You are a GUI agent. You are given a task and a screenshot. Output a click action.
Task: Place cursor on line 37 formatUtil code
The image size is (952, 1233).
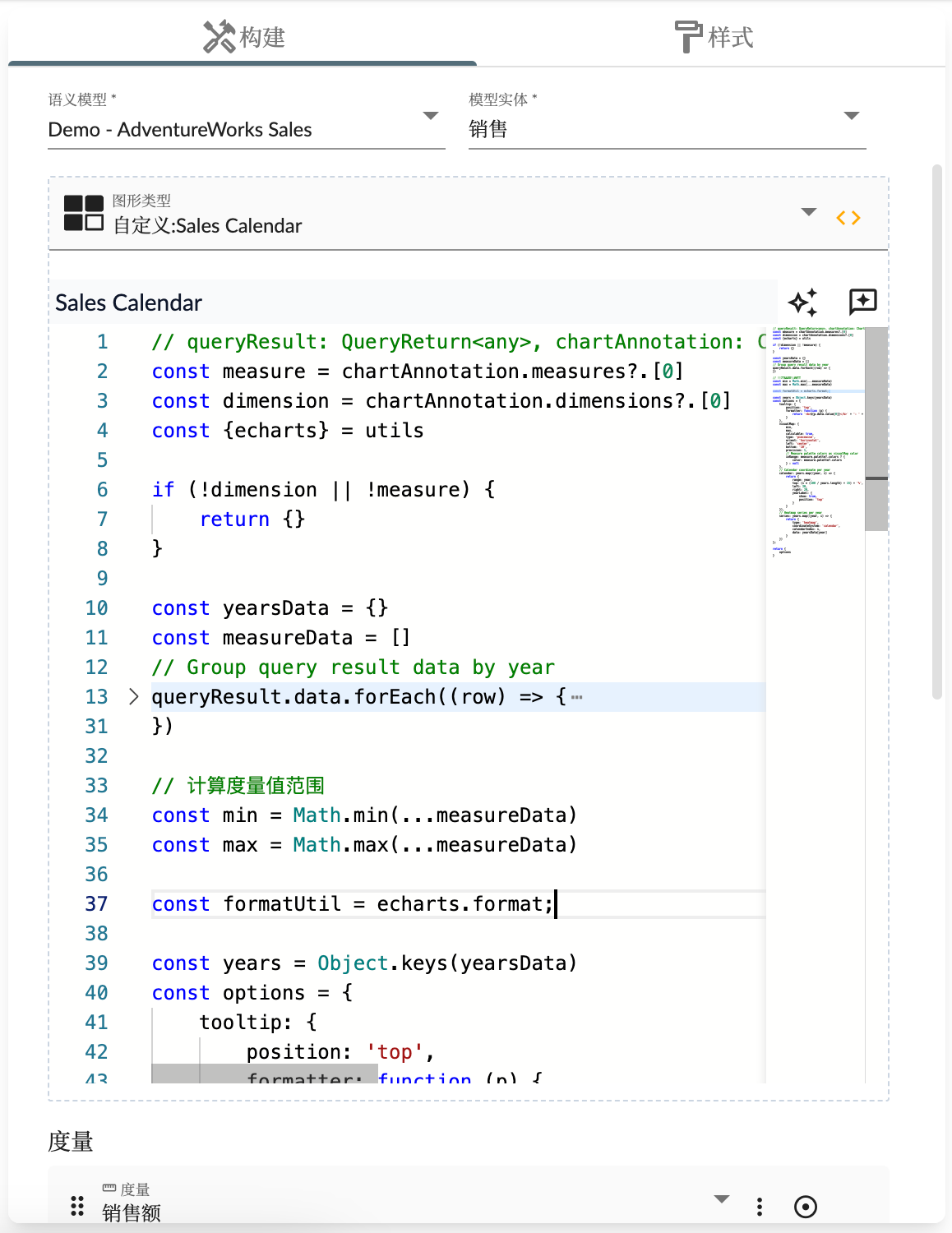pos(352,904)
